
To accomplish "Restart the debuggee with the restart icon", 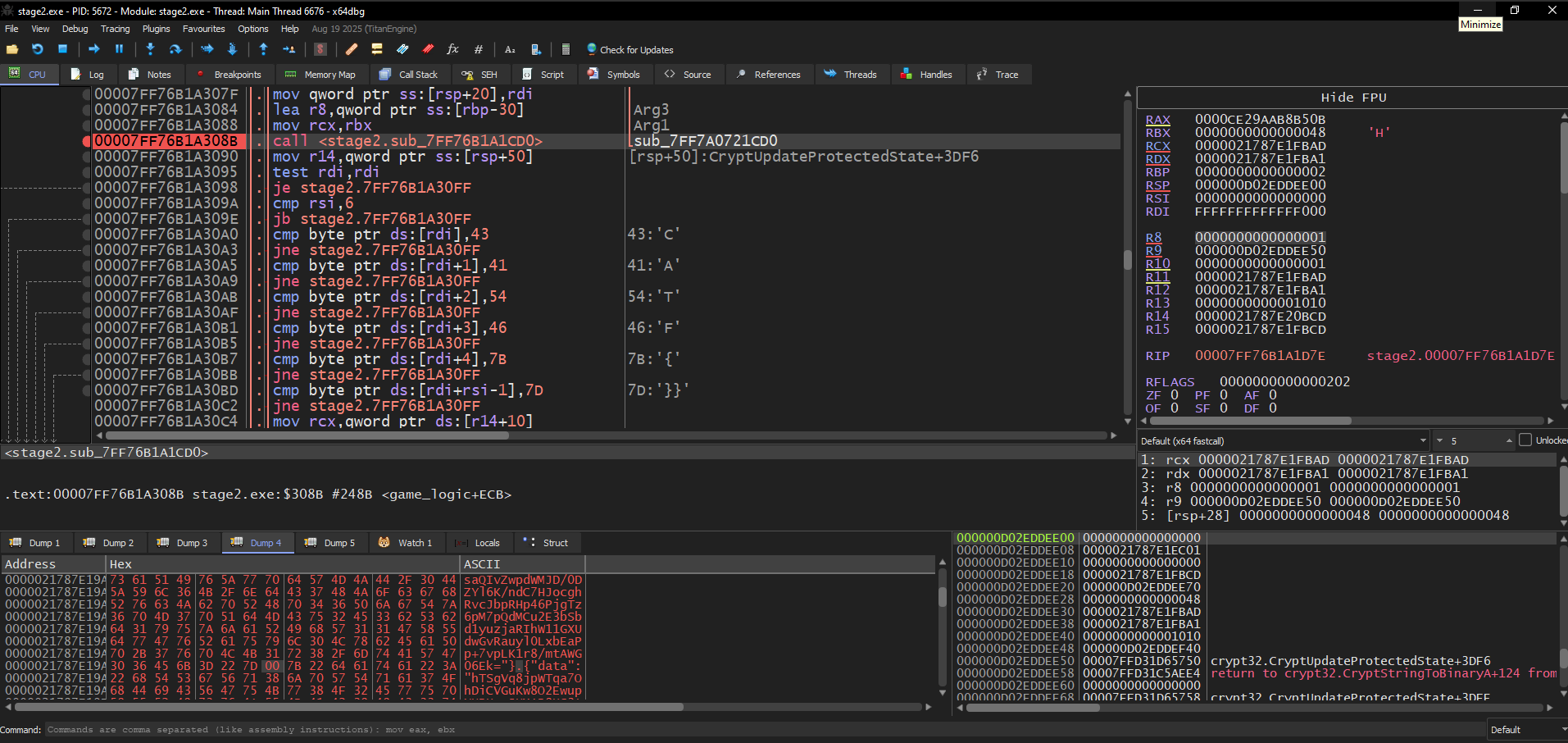I will click(x=37, y=49).
